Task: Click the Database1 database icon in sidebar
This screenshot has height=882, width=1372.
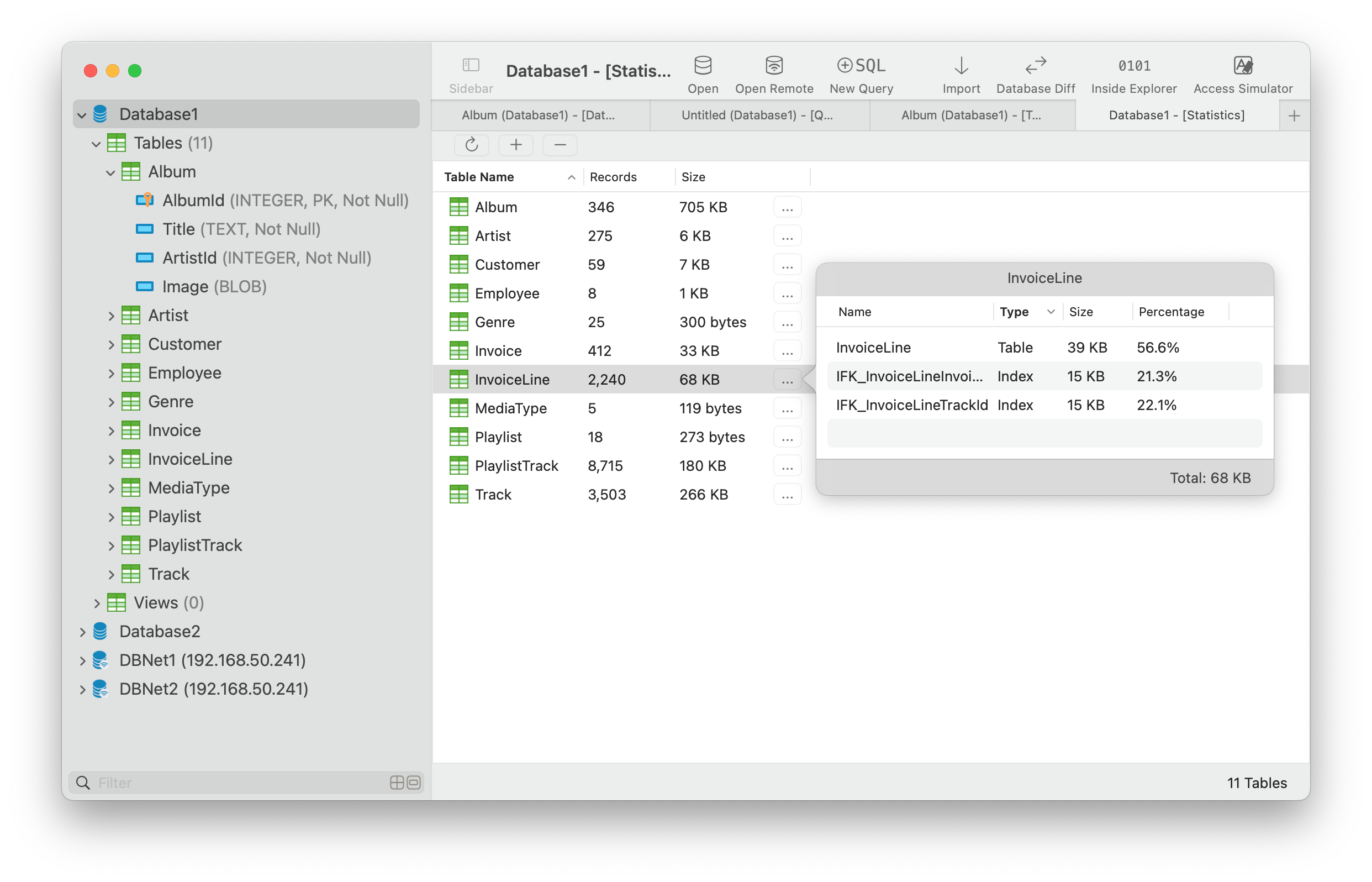Action: coord(100,114)
